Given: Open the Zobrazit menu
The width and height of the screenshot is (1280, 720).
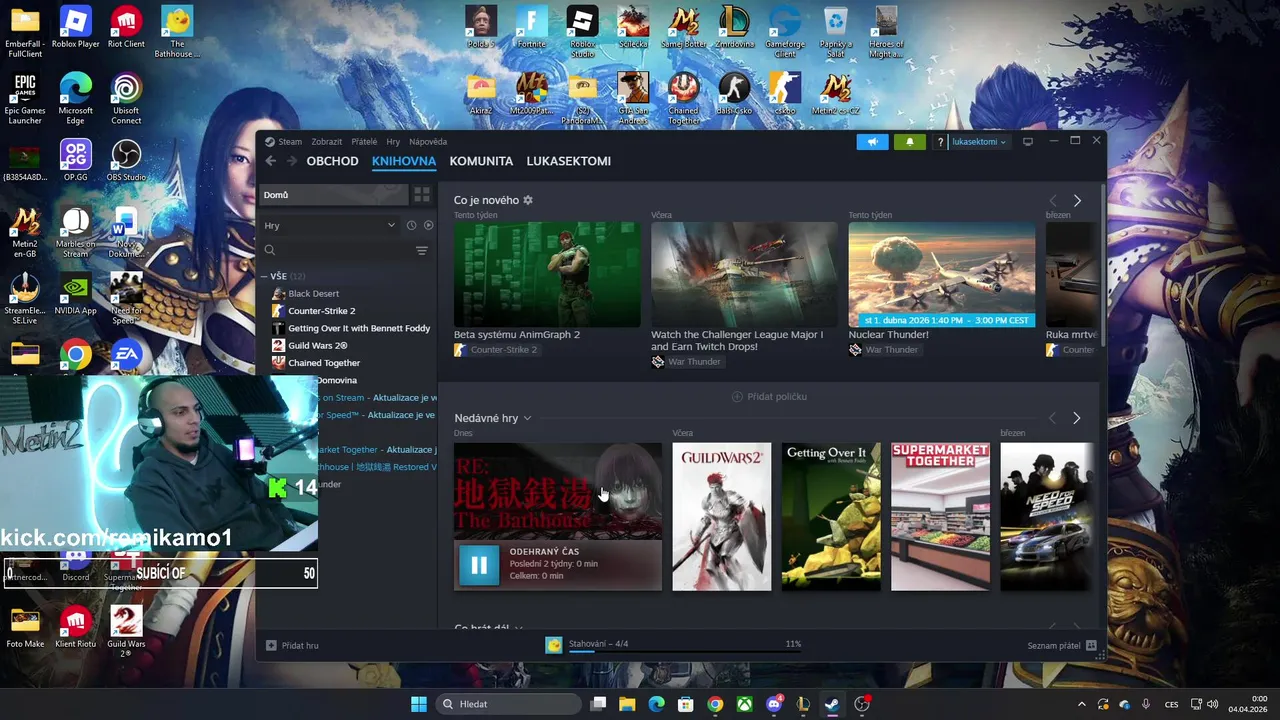Looking at the screenshot, I should (326, 142).
